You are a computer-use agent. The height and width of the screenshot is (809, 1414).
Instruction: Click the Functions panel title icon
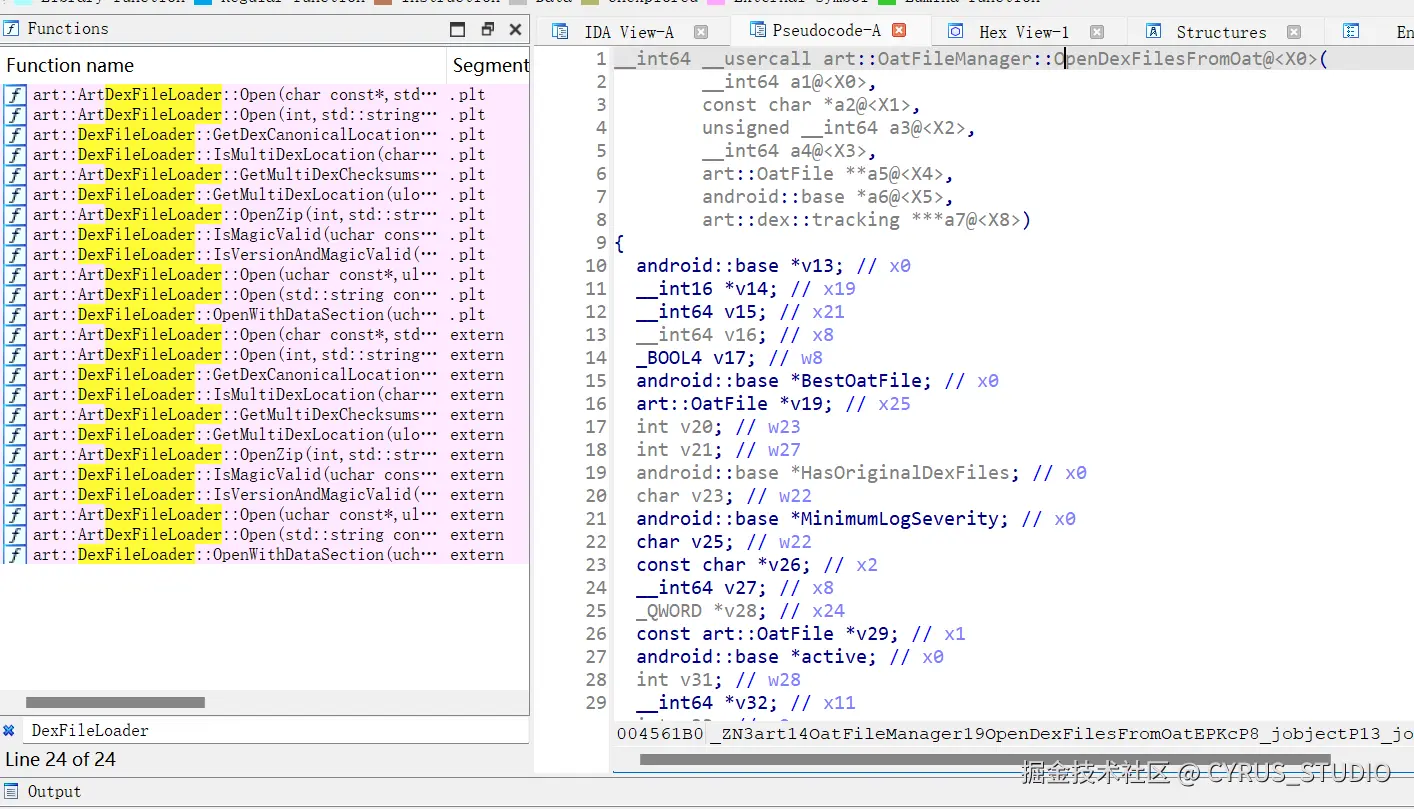pyautogui.click(x=12, y=29)
